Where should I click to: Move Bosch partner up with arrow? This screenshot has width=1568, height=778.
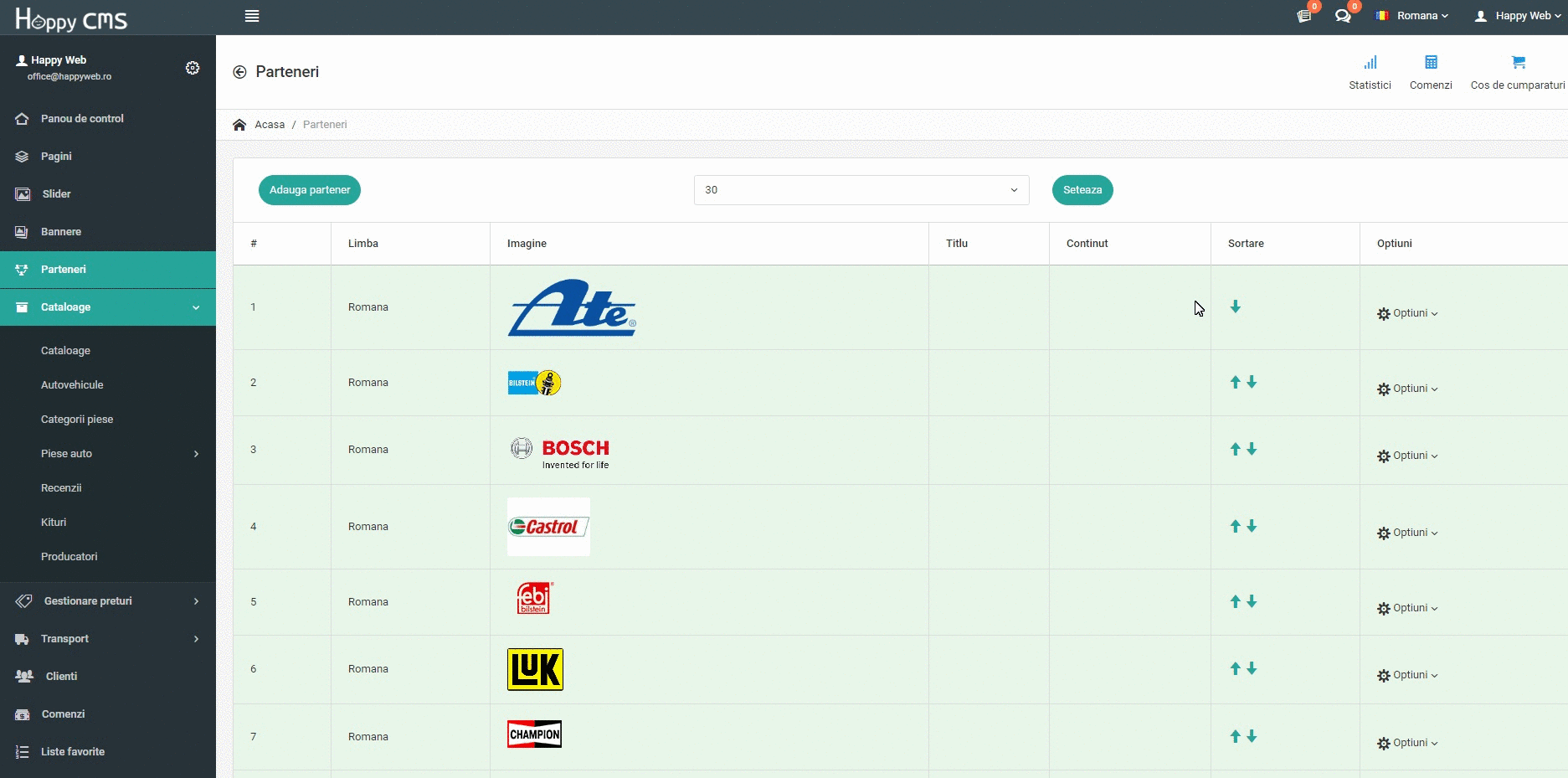coord(1235,449)
